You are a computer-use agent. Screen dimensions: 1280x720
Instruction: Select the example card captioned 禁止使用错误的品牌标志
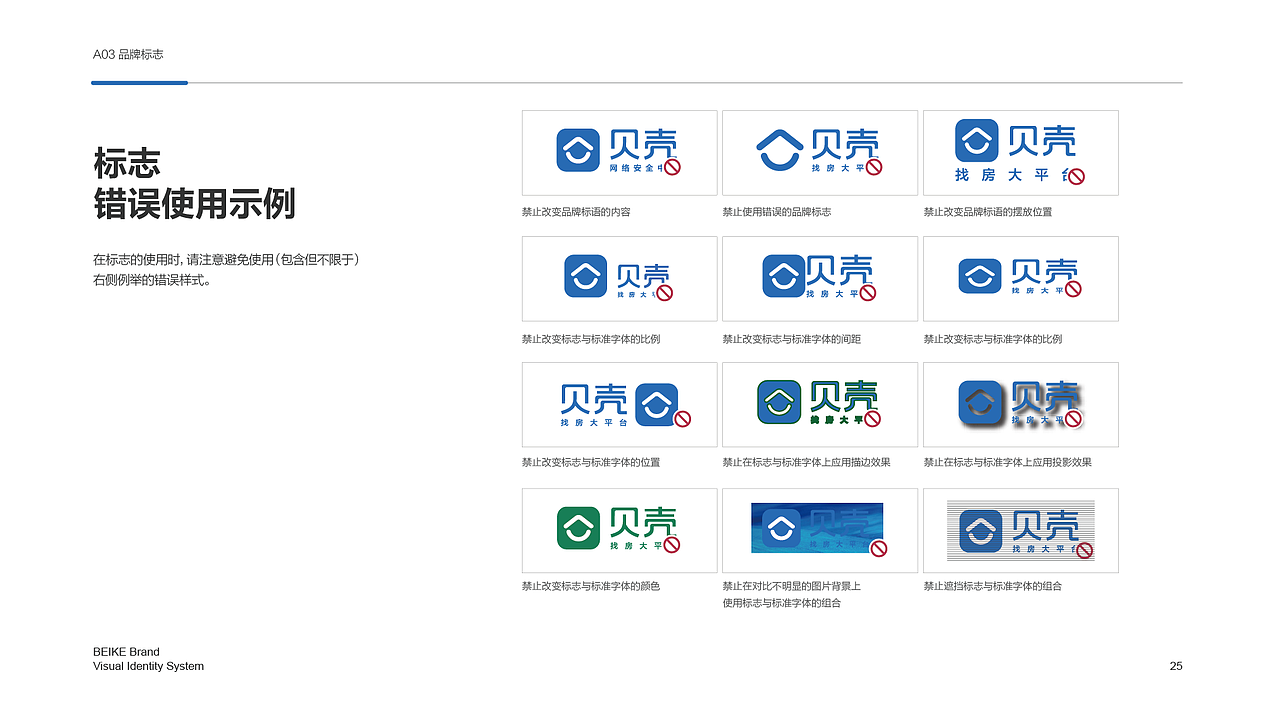tap(820, 153)
